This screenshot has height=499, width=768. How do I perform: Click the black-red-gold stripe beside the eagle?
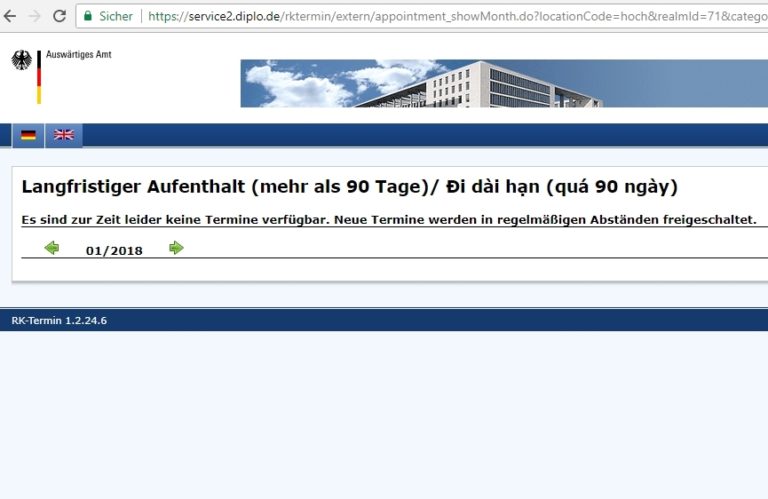point(39,77)
